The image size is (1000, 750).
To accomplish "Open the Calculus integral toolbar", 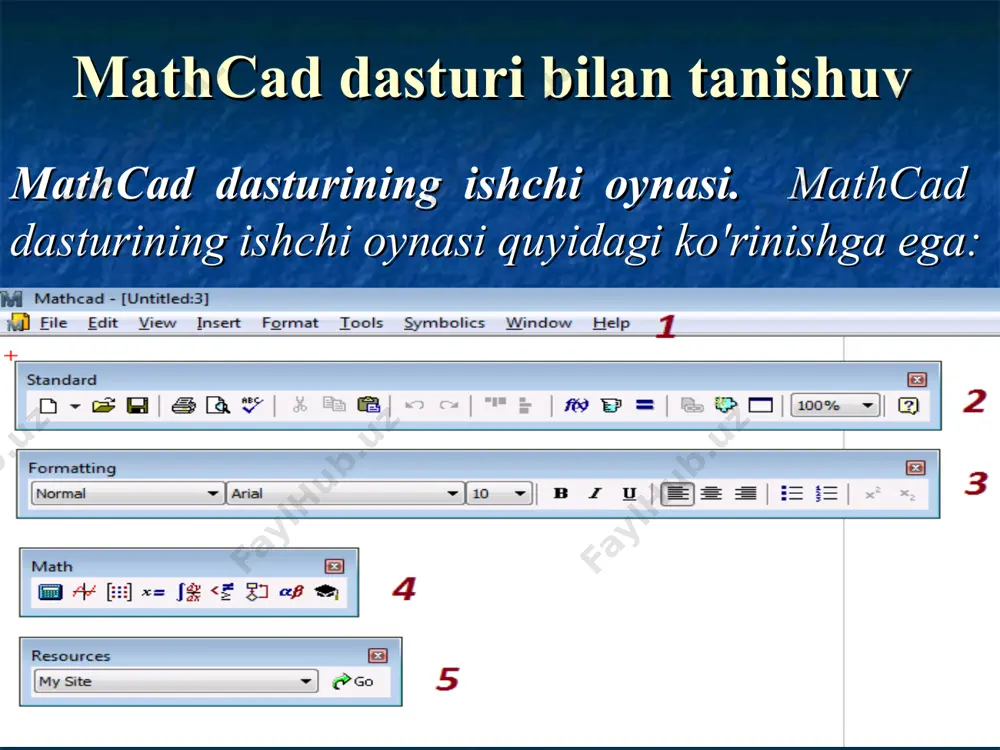I will click(x=189, y=592).
